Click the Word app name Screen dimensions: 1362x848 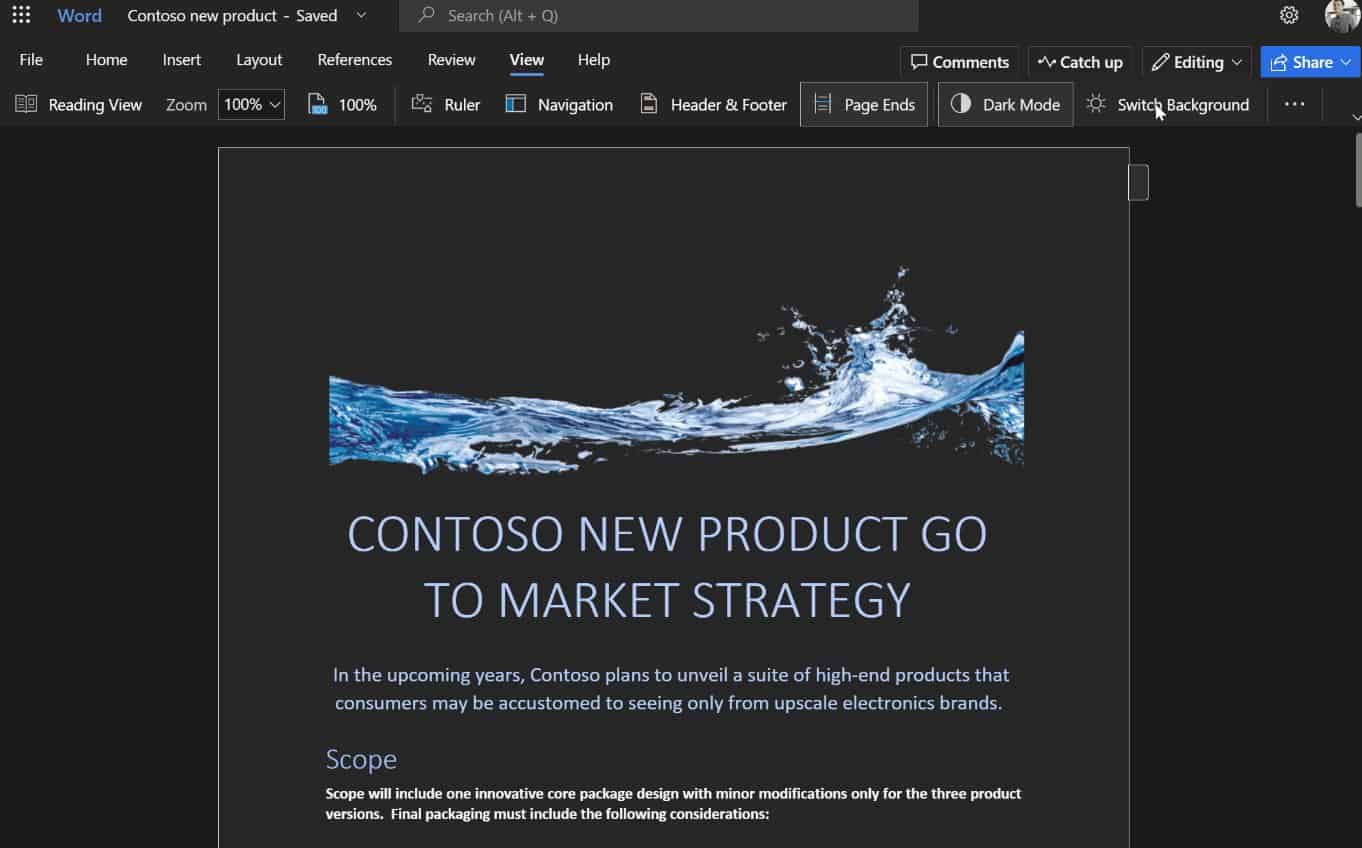pos(80,15)
